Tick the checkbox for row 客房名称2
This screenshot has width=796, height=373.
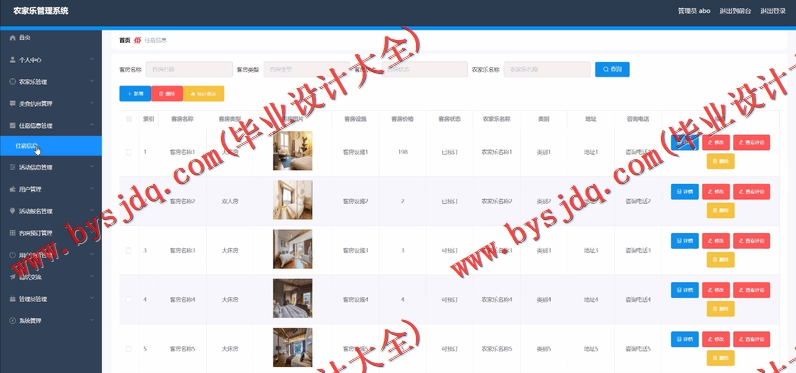(128, 201)
